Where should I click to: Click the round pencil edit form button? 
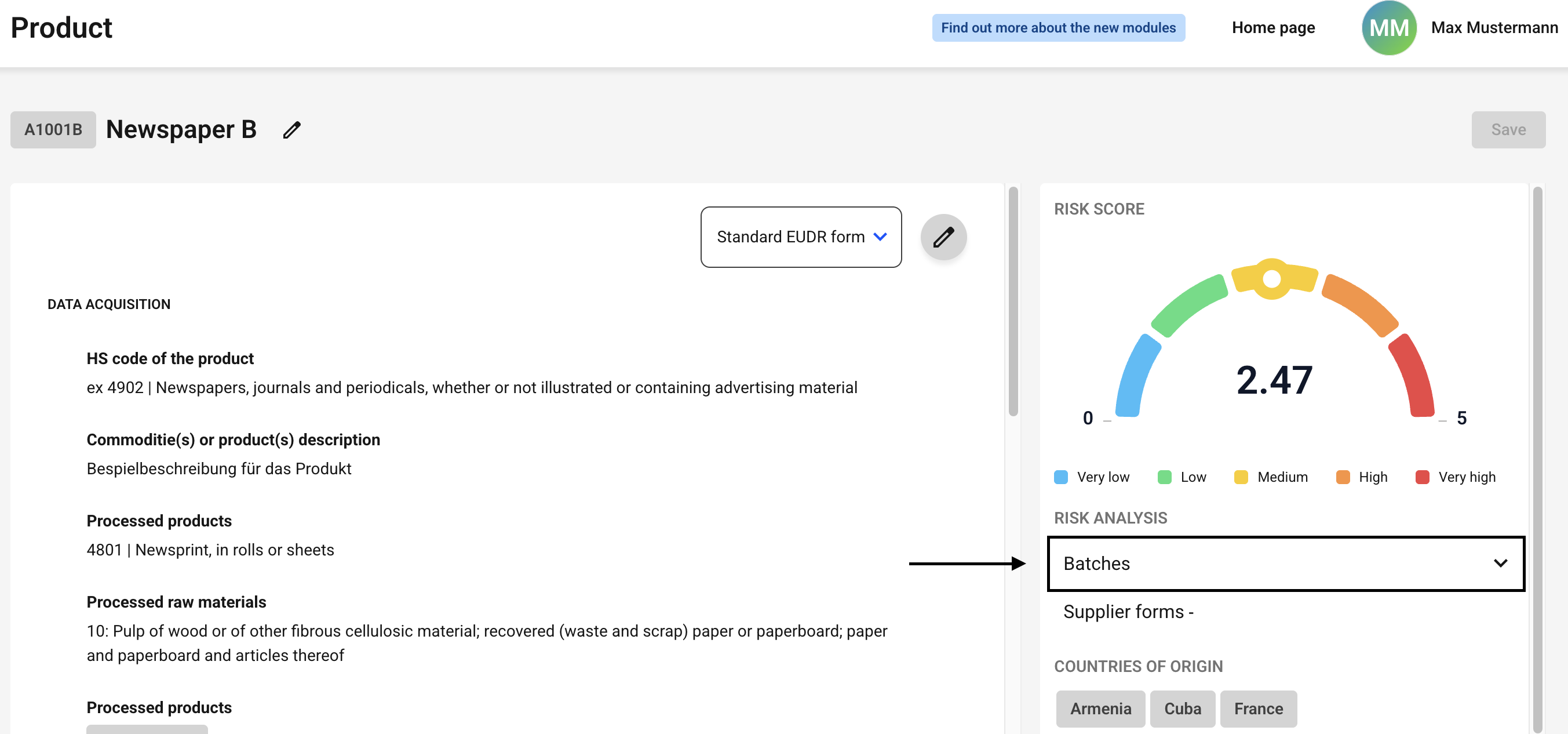tap(943, 237)
